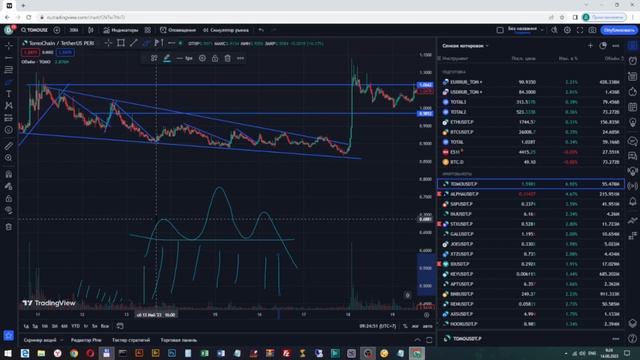Toggle magnet mode in left sidebar
The width and height of the screenshot is (640, 360).
coord(9,174)
